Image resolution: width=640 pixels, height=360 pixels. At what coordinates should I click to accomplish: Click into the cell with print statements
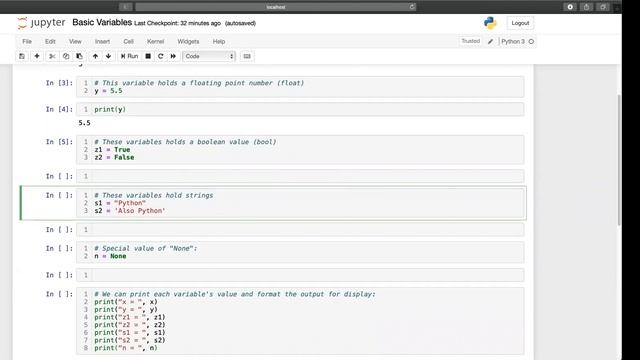300,321
